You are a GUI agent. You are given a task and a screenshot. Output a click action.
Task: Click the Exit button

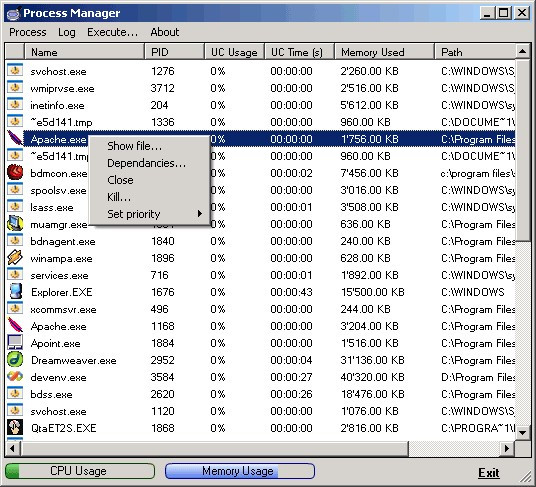point(488,473)
